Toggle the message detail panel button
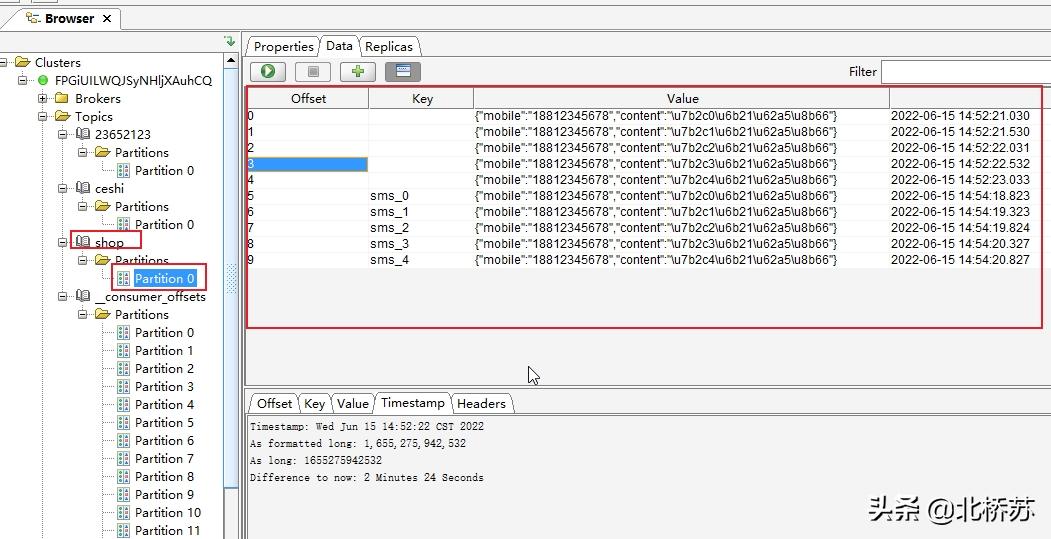 [x=403, y=71]
